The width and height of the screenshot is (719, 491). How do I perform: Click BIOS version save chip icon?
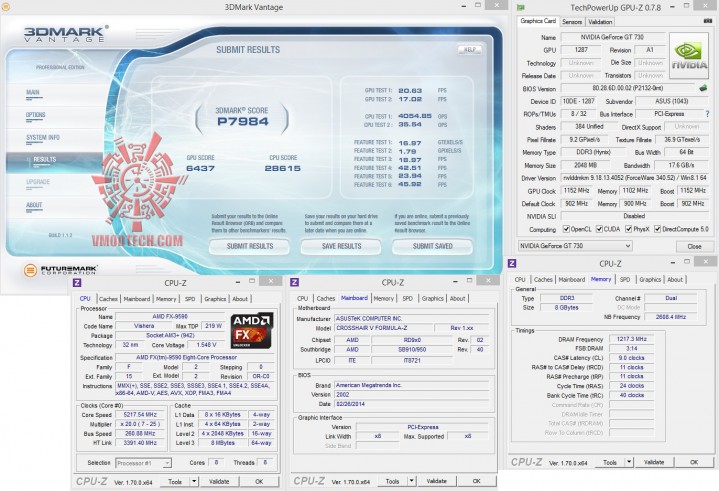tap(702, 88)
